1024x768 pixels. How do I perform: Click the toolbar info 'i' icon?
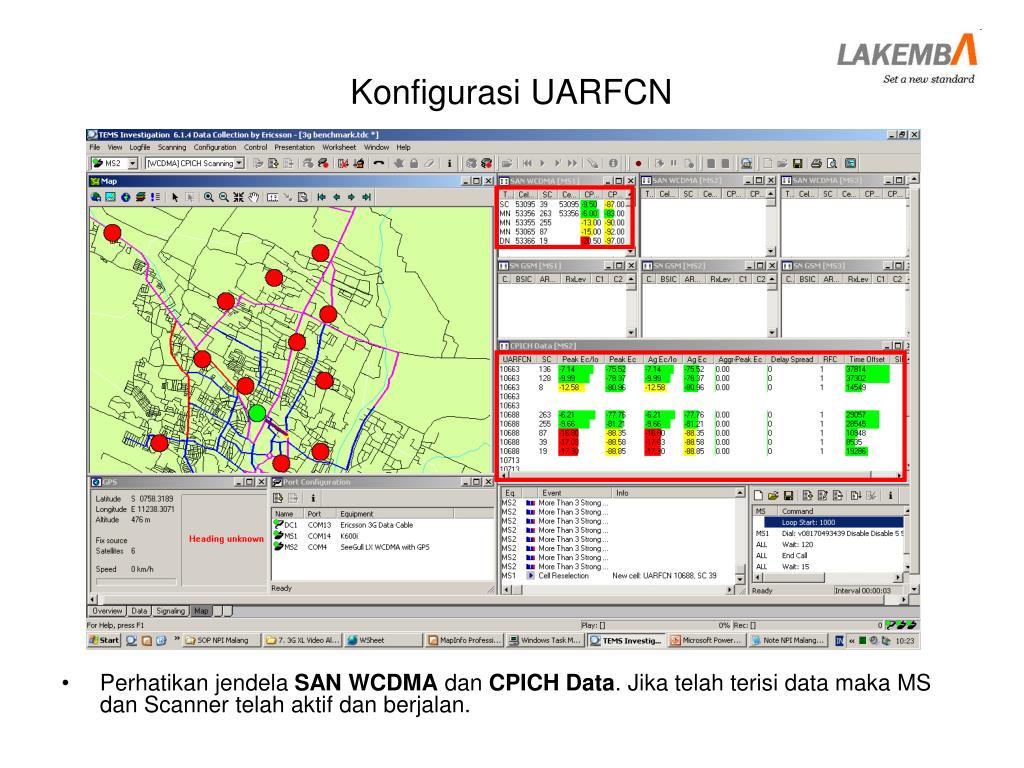449,163
